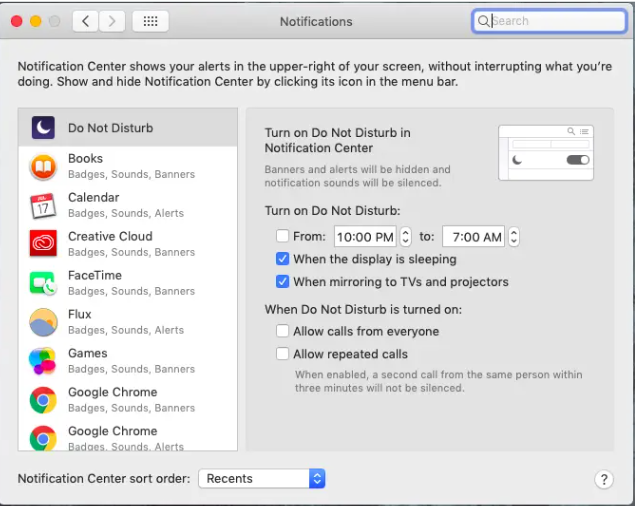Click the 7:00 AM end time field
The image size is (635, 506).
point(473,236)
